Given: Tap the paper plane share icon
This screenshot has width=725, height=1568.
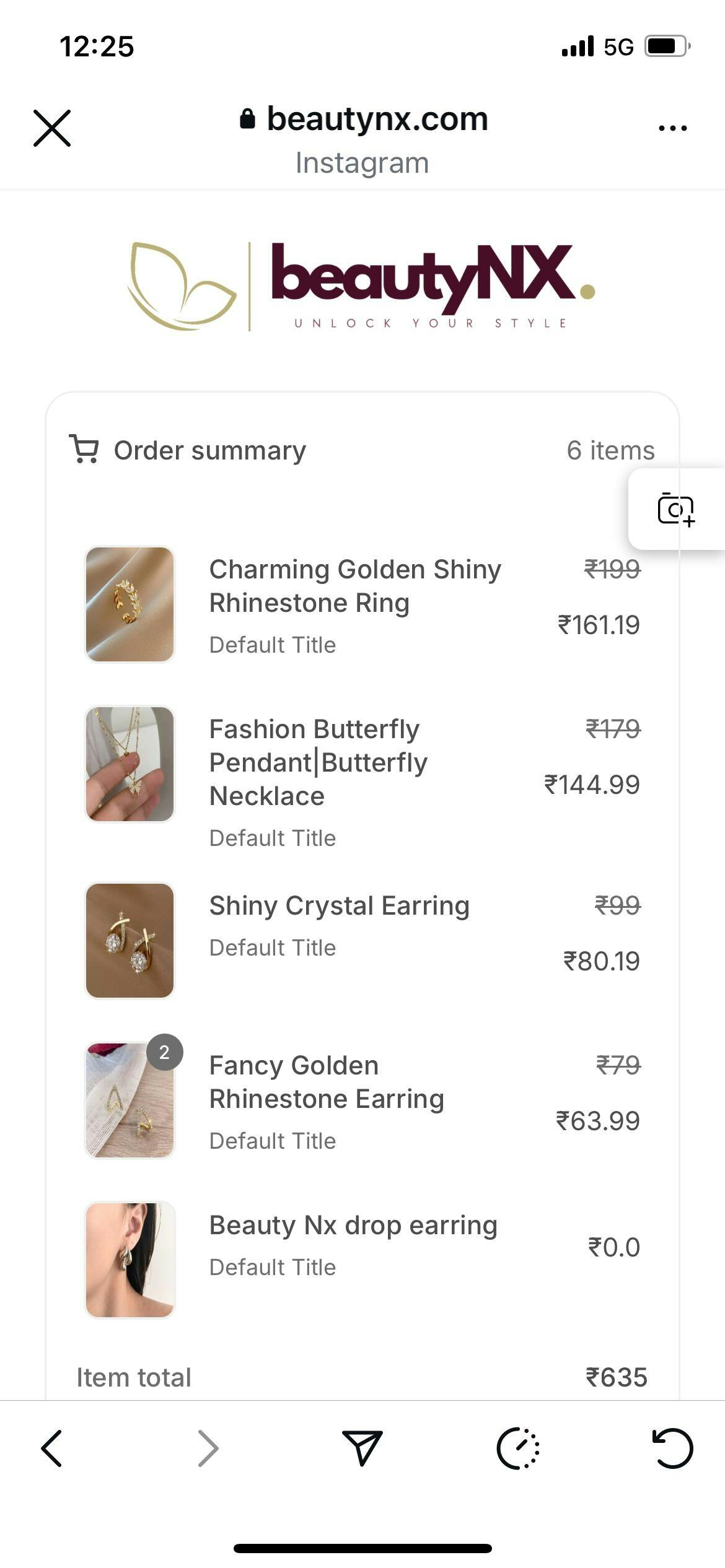Looking at the screenshot, I should (x=362, y=1448).
